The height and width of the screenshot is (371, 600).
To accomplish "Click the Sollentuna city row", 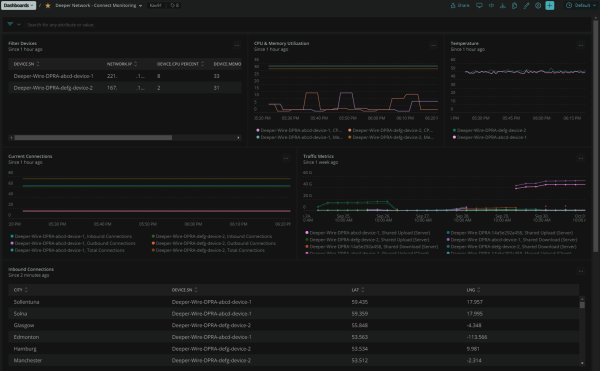I will click(293, 302).
